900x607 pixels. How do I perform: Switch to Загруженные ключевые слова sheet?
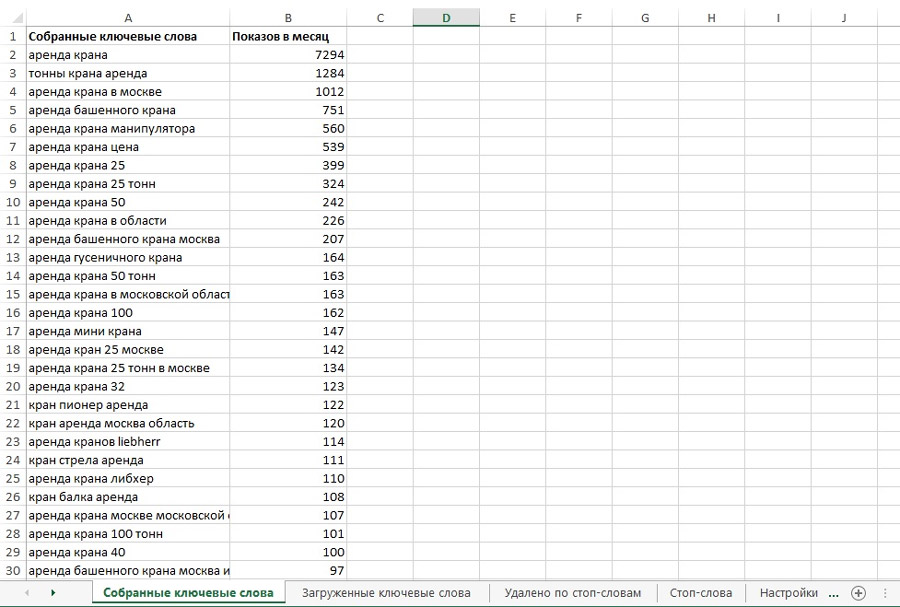386,593
